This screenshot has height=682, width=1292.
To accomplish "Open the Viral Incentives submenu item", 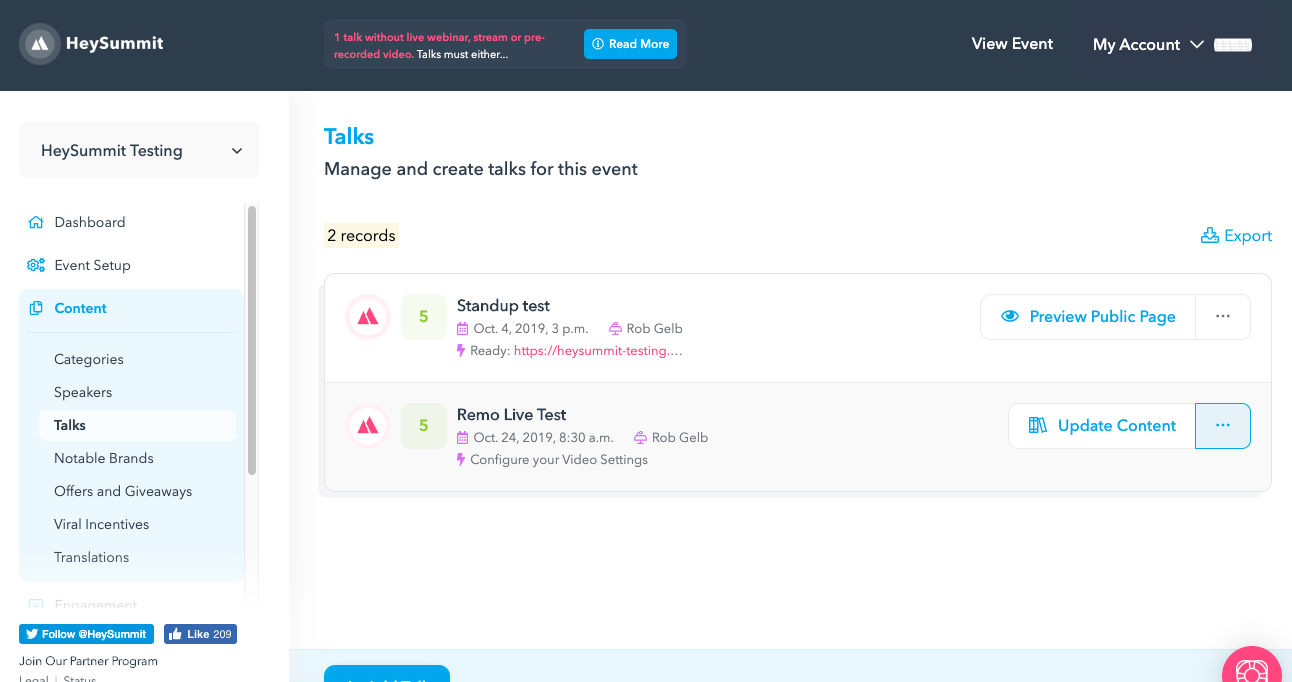I will (102, 524).
